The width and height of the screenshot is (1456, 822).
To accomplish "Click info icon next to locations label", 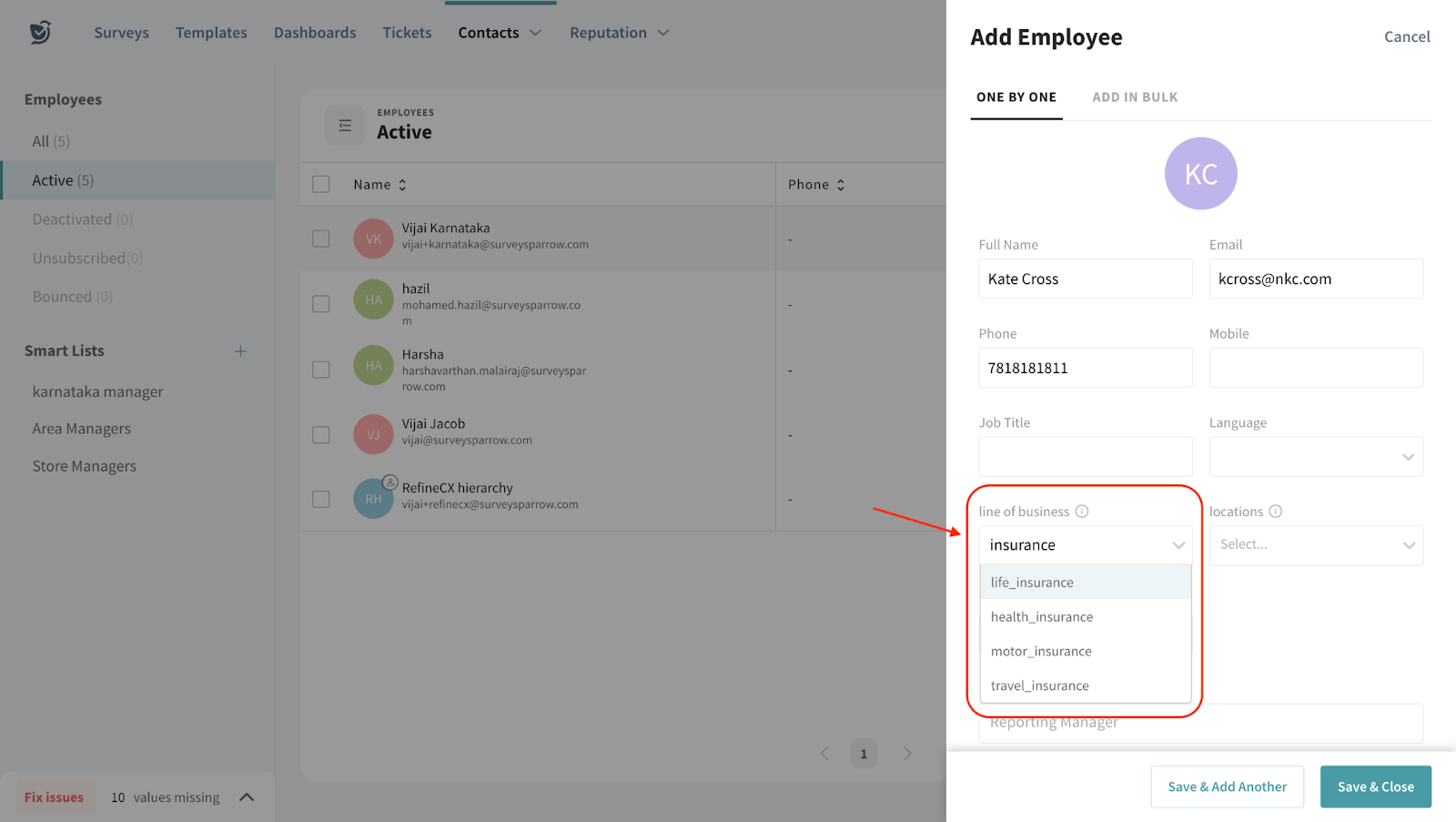I will tap(1276, 512).
